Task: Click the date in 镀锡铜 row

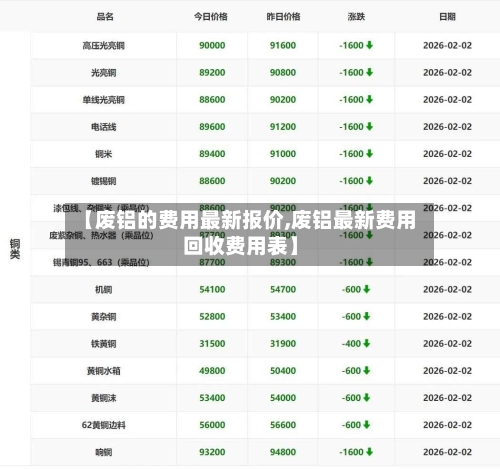Action: 447,181
